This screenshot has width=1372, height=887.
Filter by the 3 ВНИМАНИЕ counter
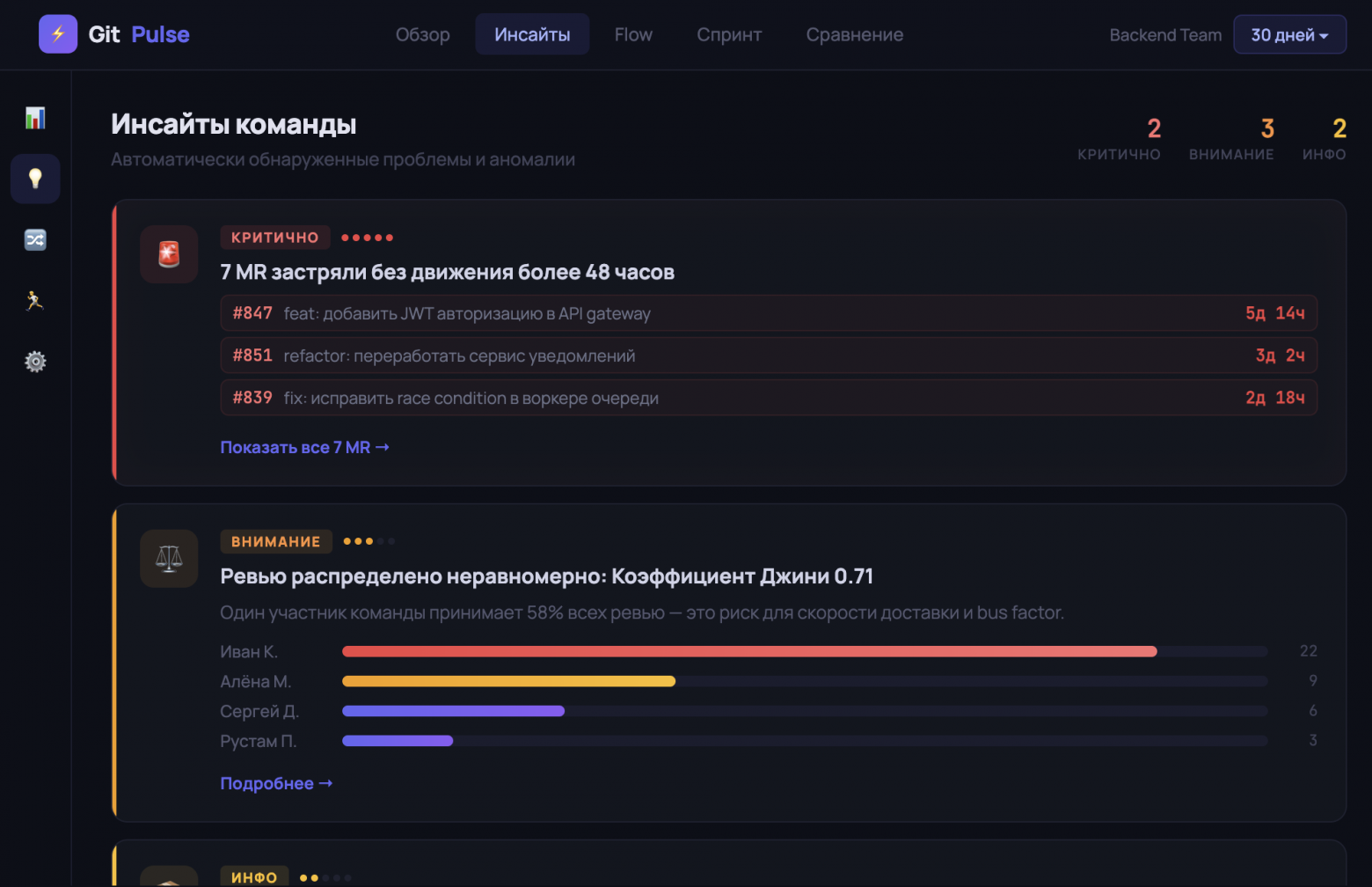pos(1231,139)
